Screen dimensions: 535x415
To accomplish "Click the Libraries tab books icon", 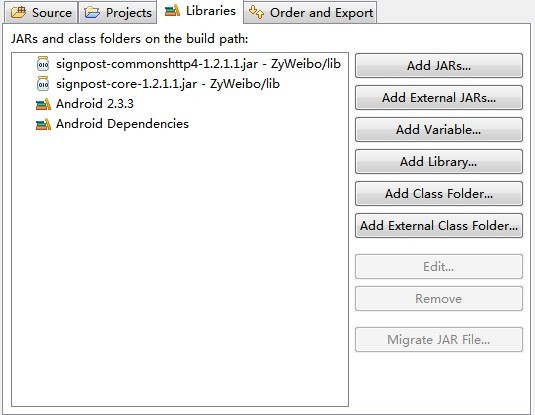I will click(172, 11).
